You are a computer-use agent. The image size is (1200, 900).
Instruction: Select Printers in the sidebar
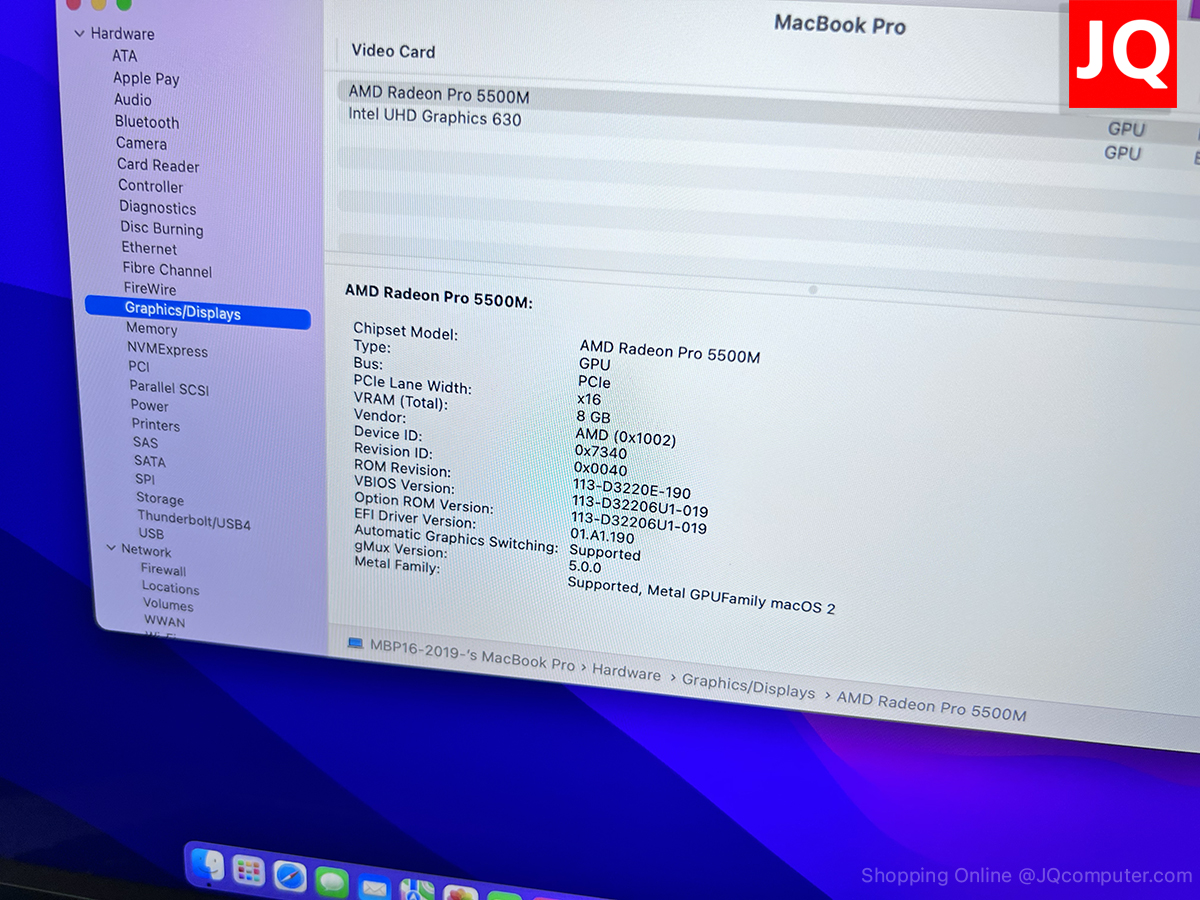coord(156,425)
